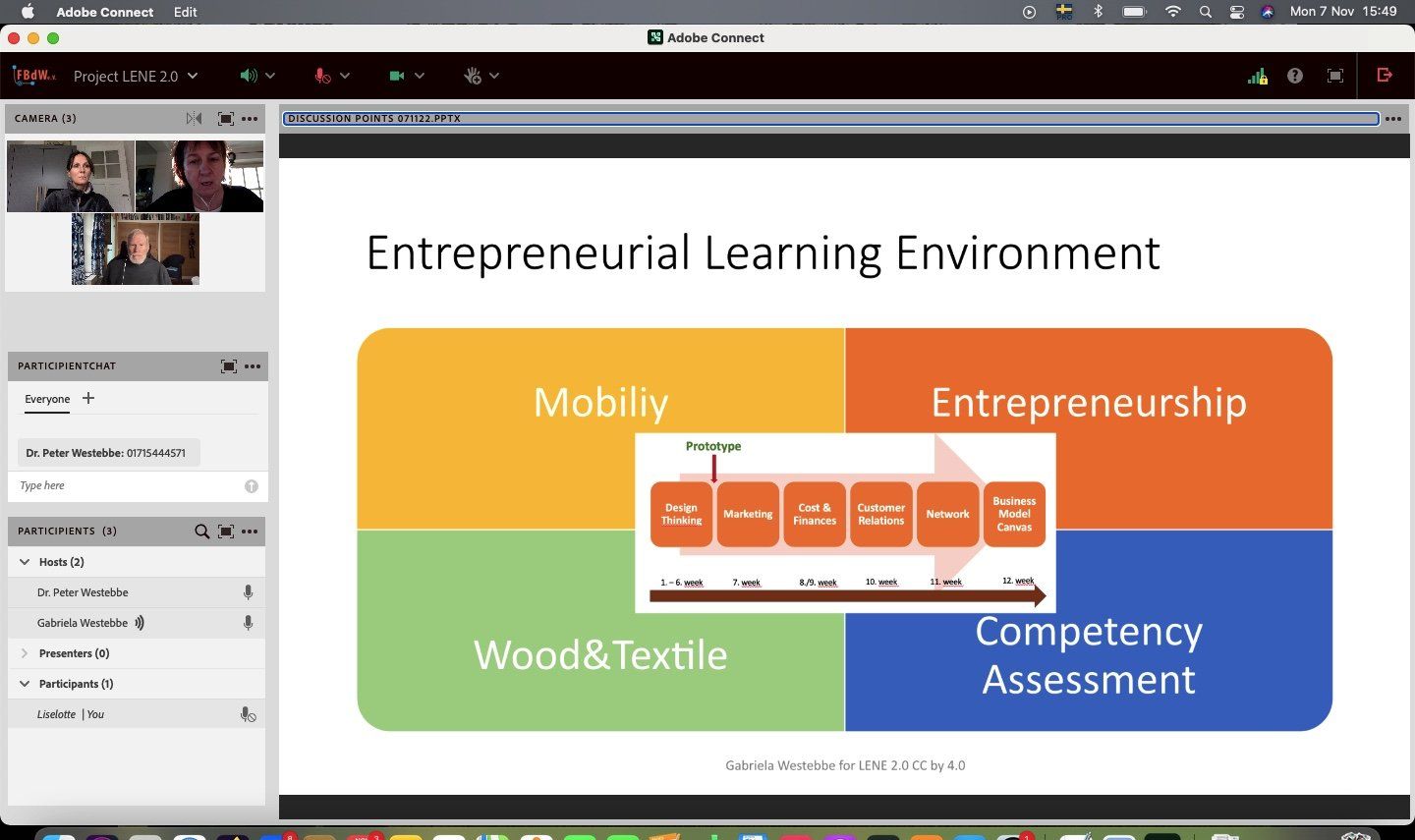The image size is (1415, 840).
Task: Collapse the Hosts (2) group
Action: 25,562
